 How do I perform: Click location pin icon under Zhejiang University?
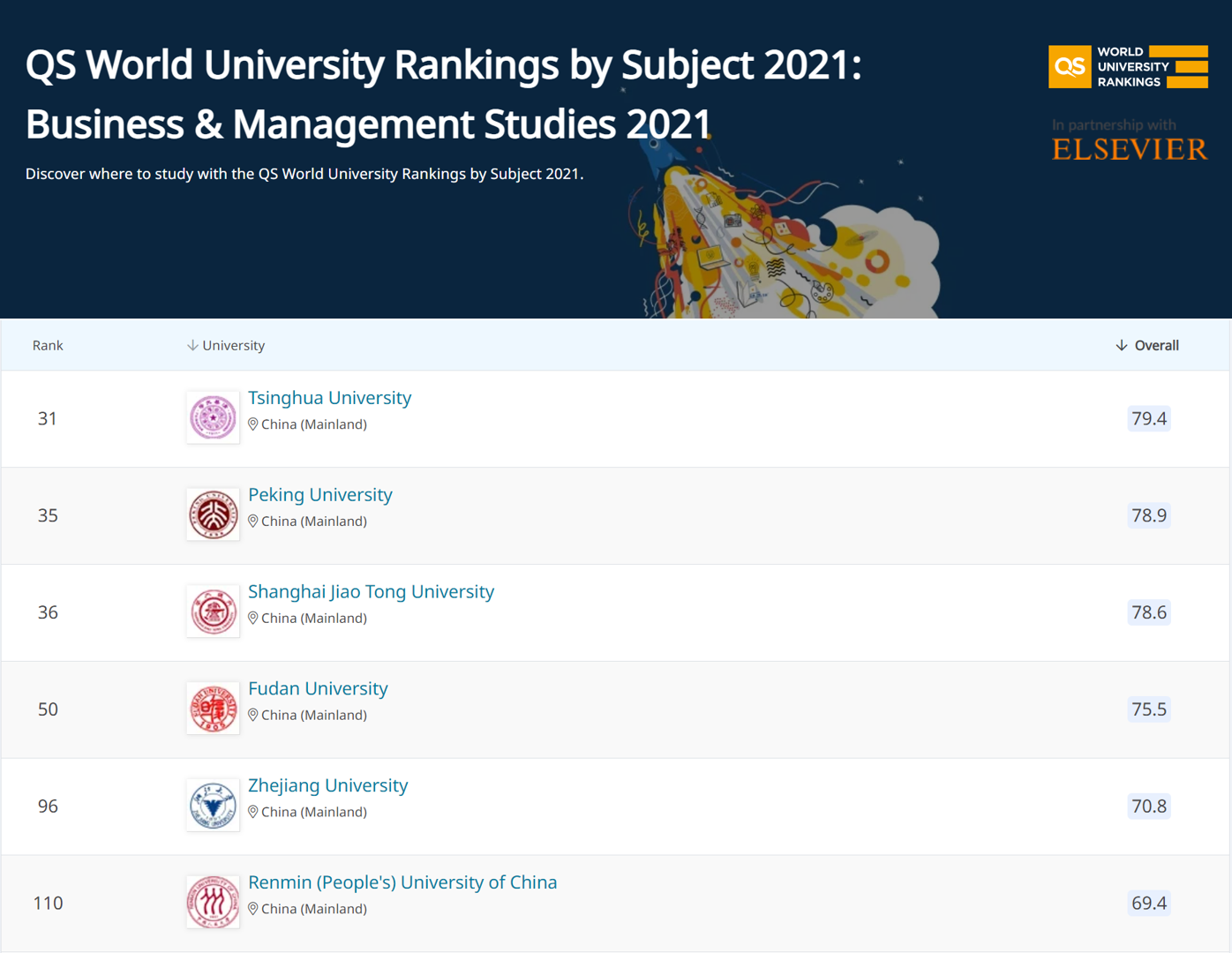pyautogui.click(x=253, y=813)
